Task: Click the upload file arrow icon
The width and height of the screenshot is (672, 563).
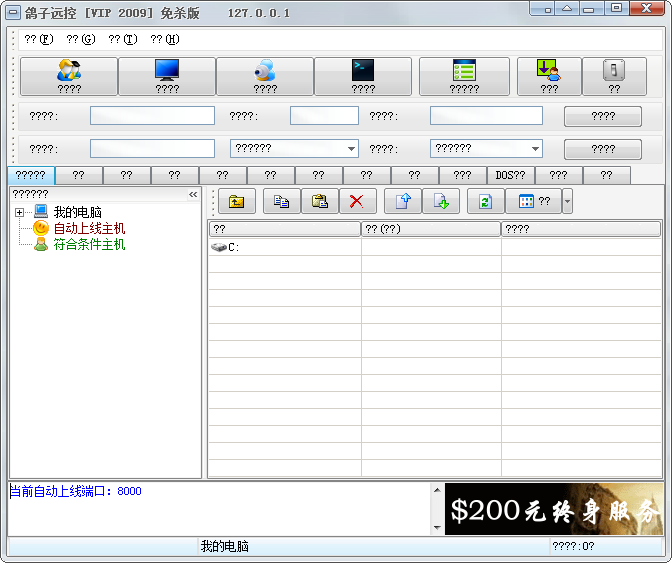Action: point(403,201)
